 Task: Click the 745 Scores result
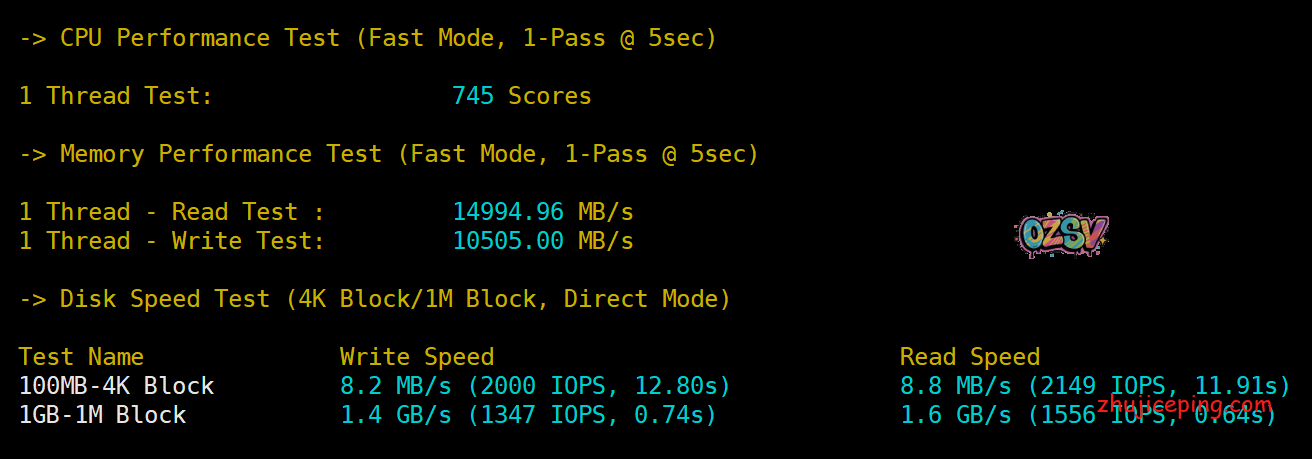coord(521,96)
